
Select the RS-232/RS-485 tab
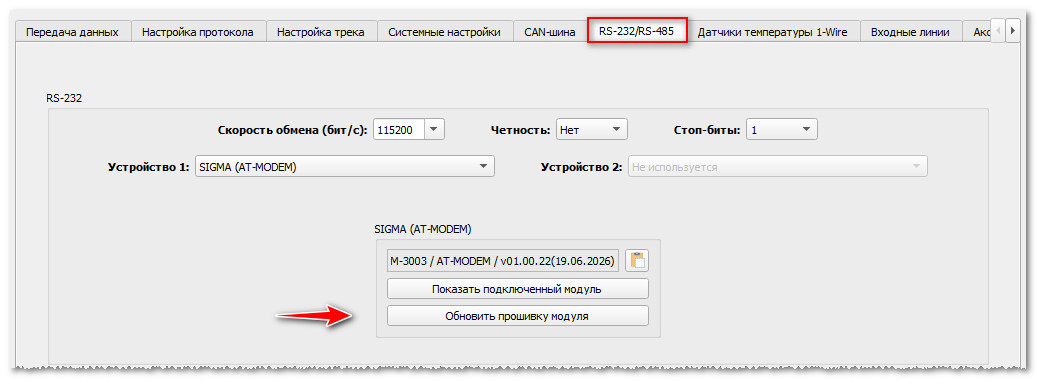638,31
